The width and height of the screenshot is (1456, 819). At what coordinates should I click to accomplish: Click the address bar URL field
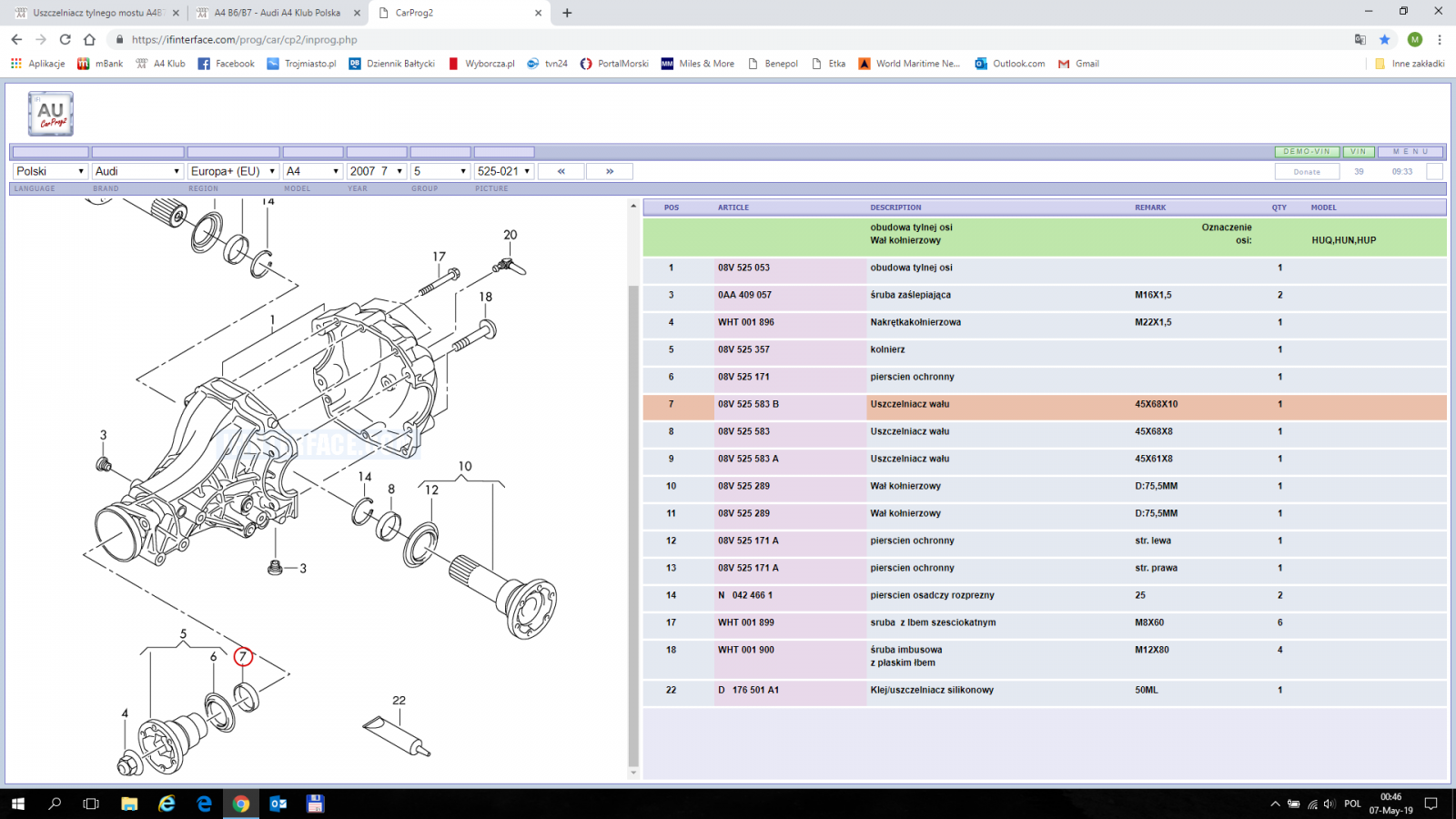pos(728,39)
